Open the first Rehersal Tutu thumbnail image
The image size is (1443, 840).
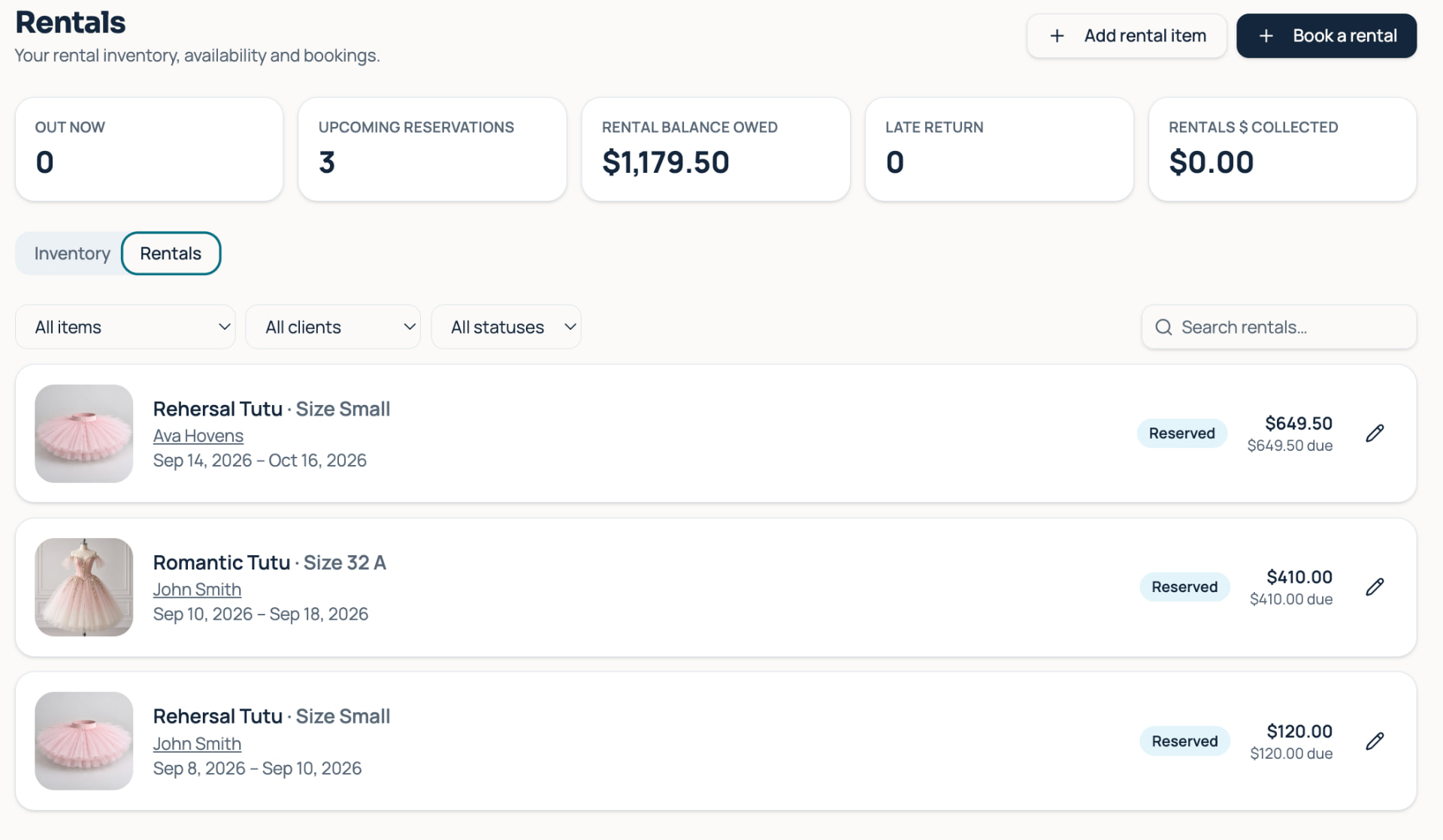(x=84, y=434)
